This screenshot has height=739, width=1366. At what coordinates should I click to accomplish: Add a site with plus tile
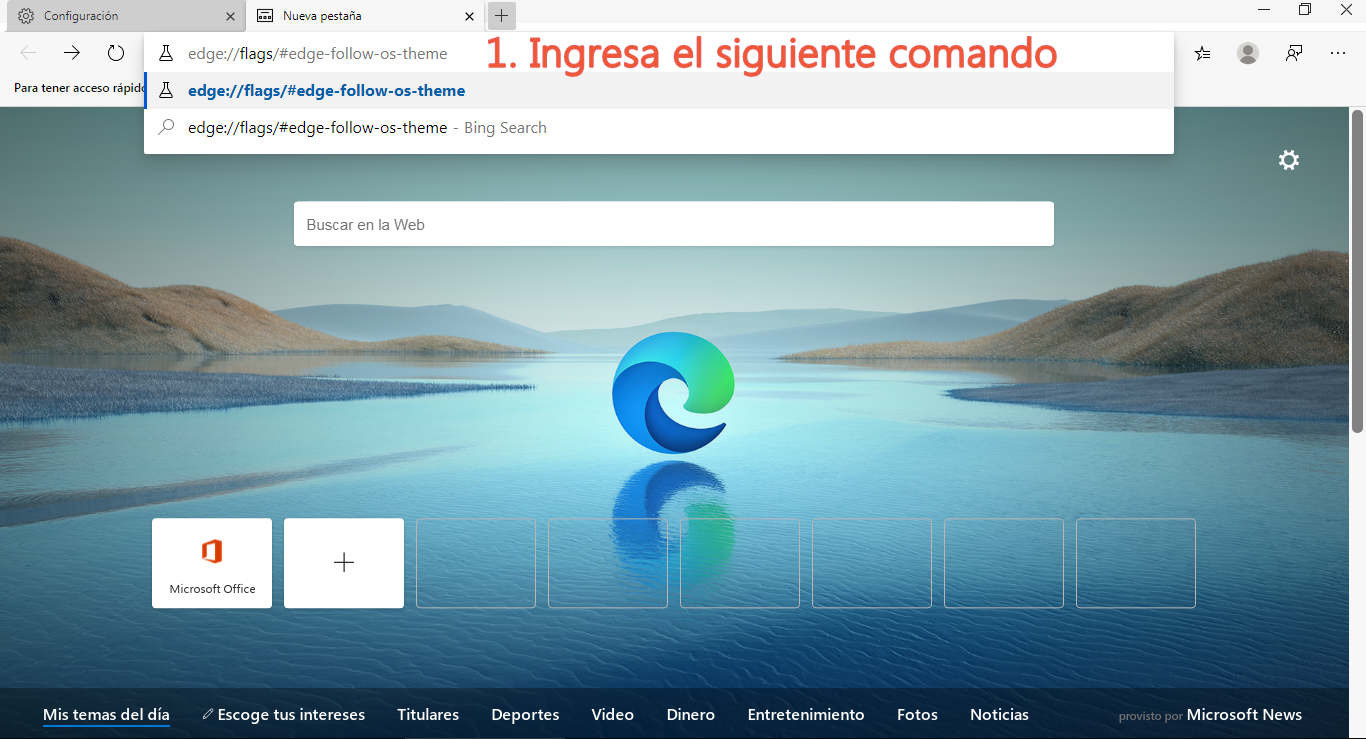344,563
